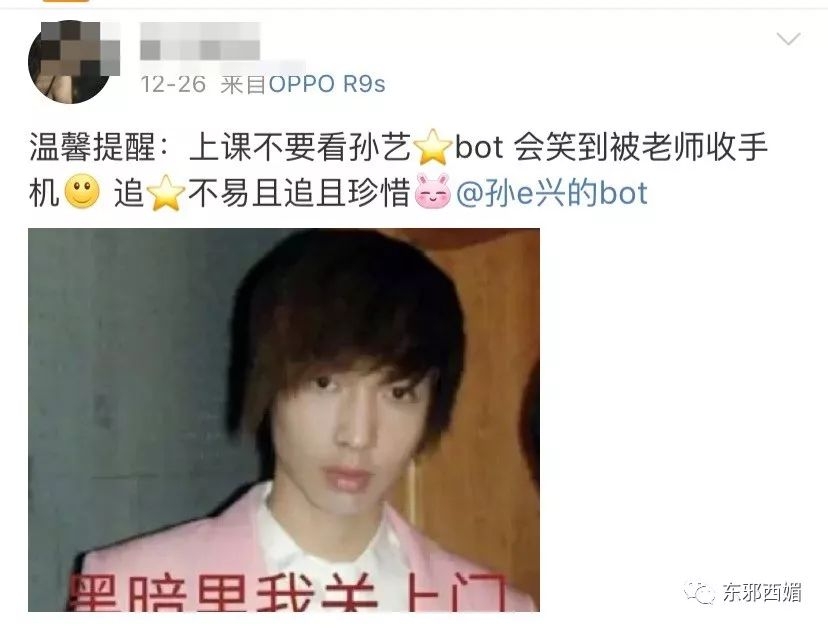The height and width of the screenshot is (628, 828).
Task: Click the 机 character starting line two
Action: click(x=44, y=192)
